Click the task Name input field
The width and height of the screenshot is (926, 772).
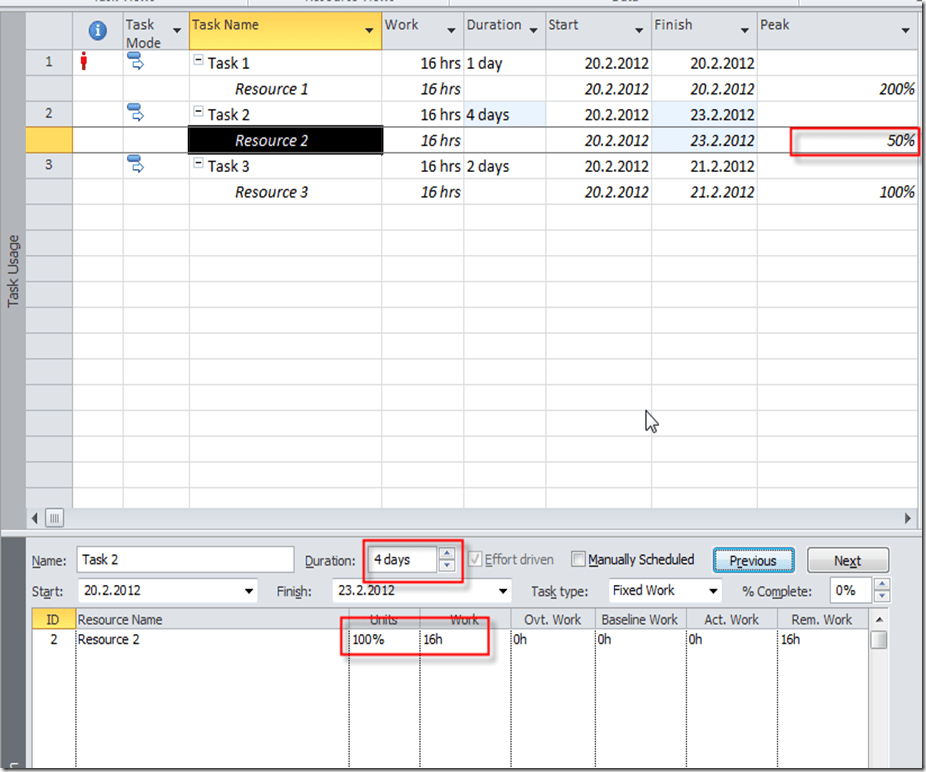(185, 560)
